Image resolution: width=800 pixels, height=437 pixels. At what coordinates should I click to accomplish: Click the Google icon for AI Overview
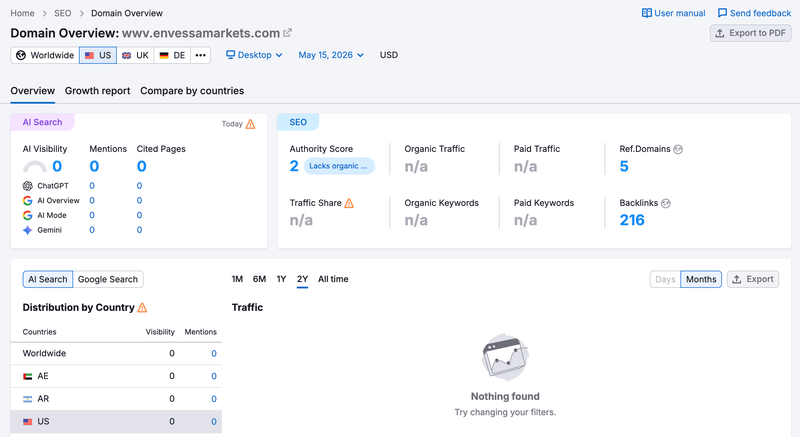point(28,200)
